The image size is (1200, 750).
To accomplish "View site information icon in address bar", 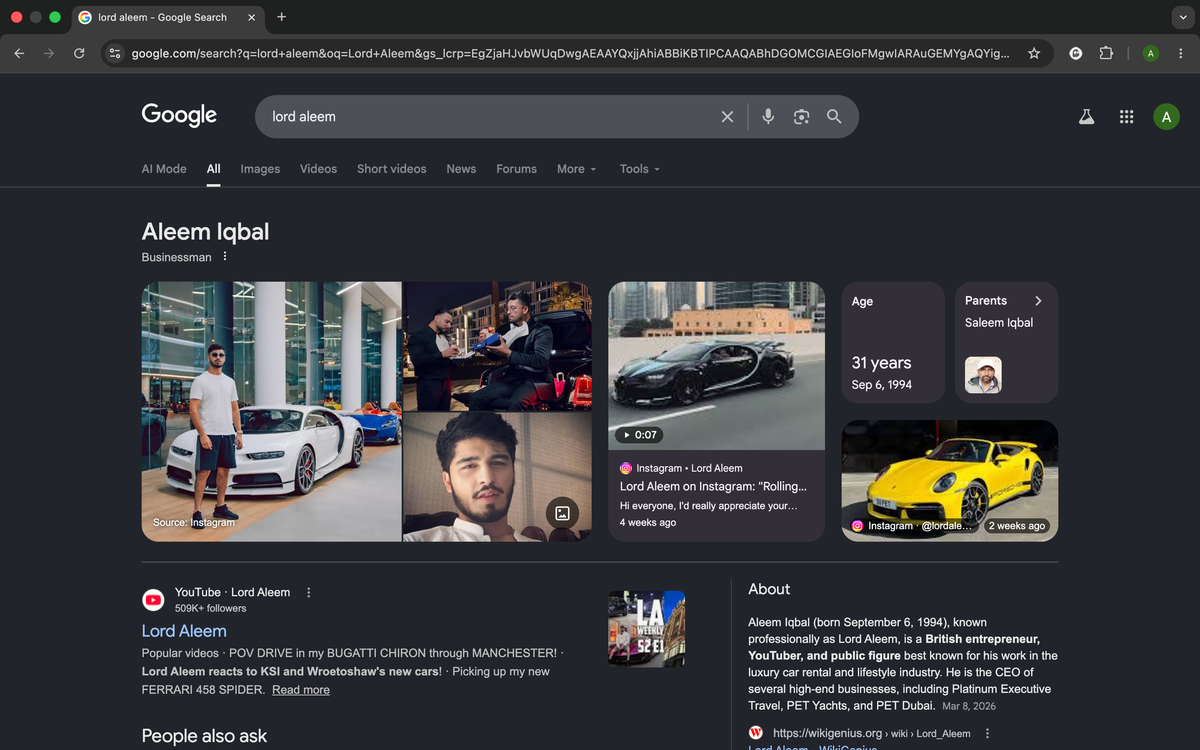I will (115, 53).
